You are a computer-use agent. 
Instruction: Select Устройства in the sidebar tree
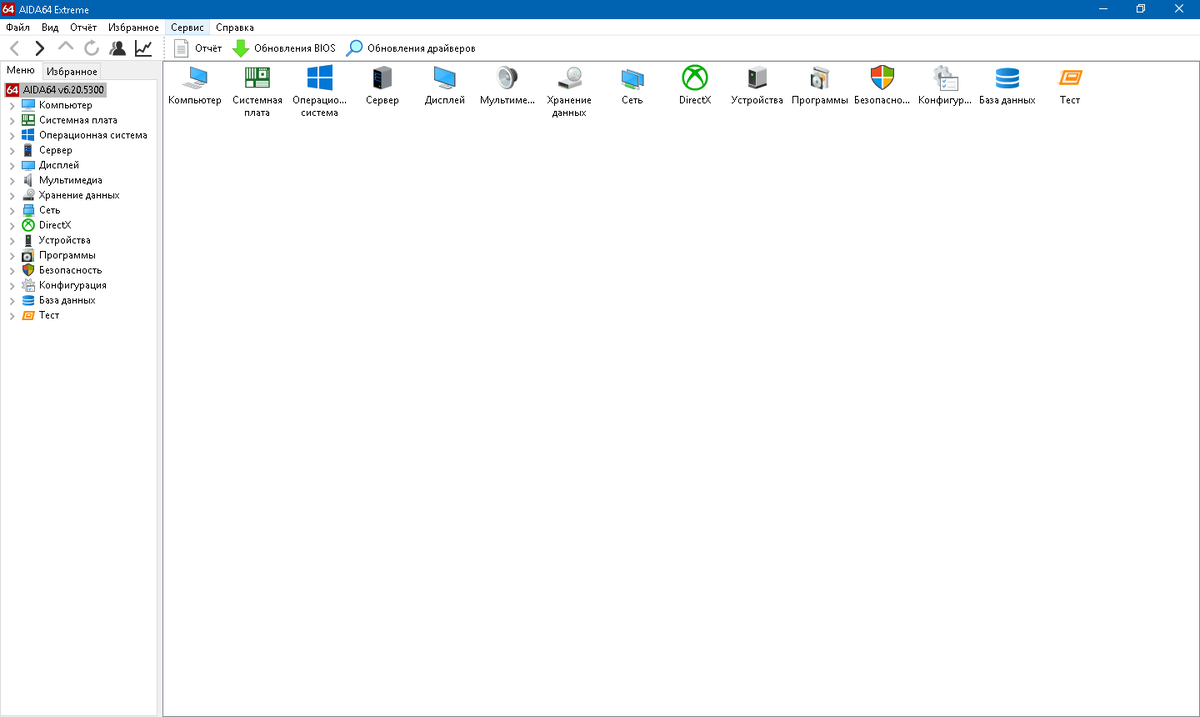pyautogui.click(x=64, y=240)
